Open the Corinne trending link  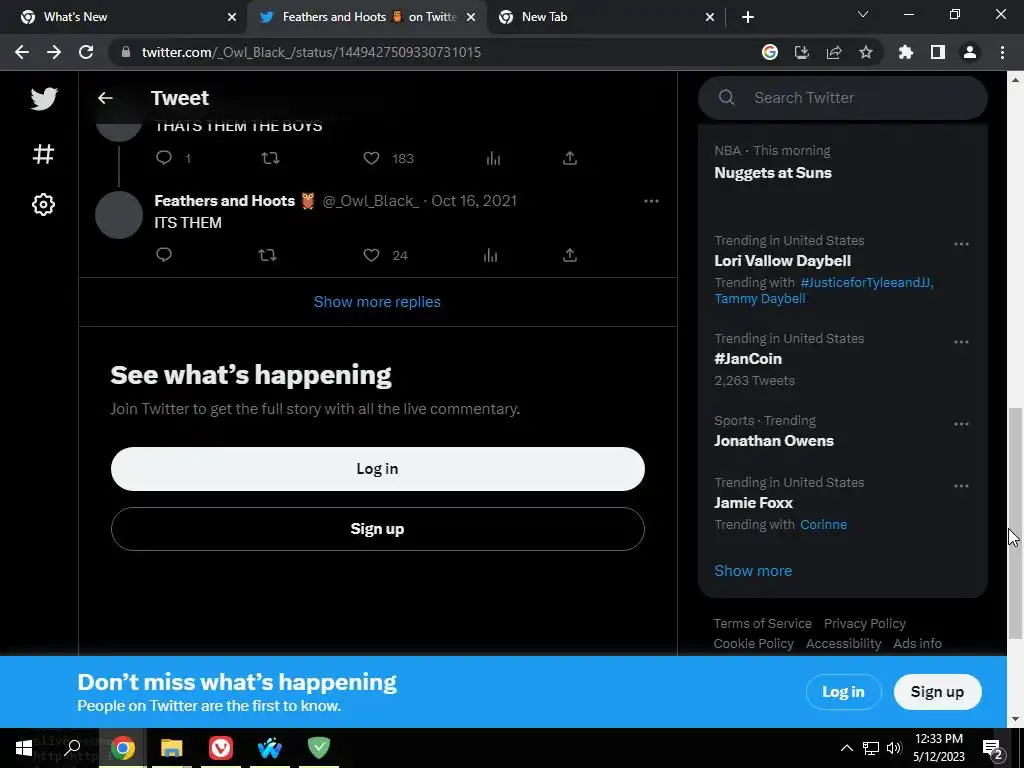(824, 524)
